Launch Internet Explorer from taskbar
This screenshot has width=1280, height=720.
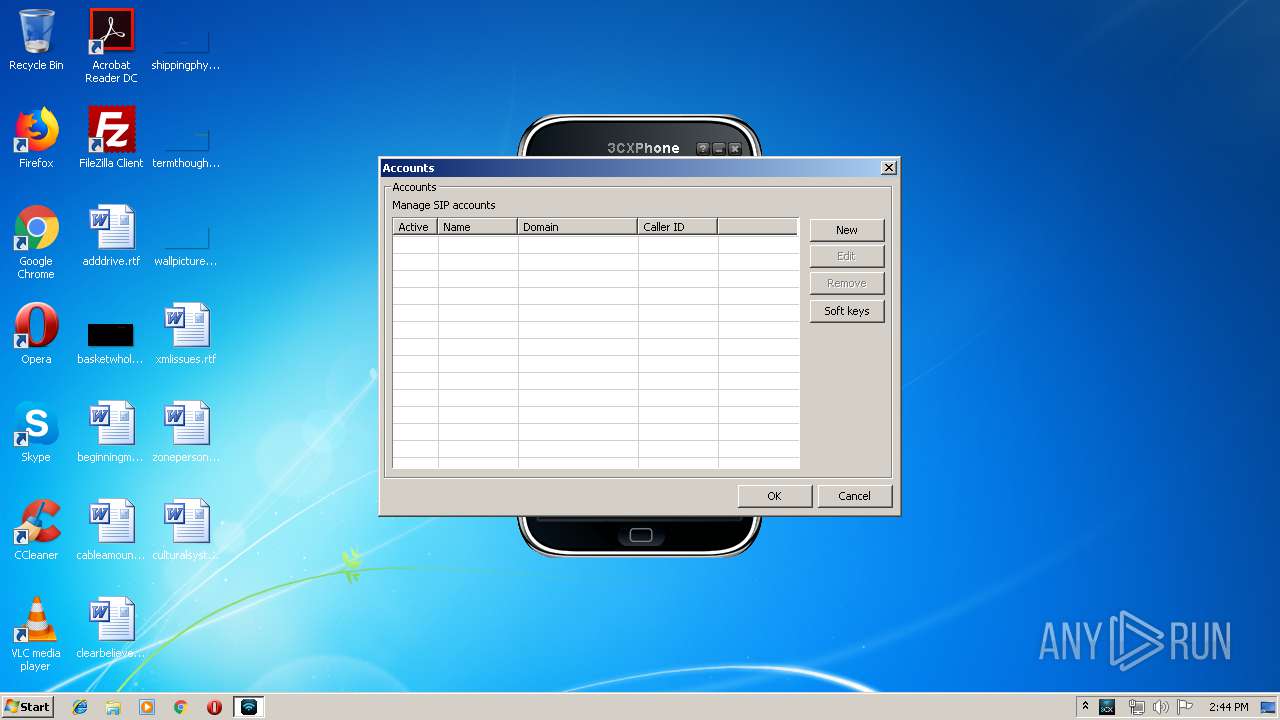click(80, 707)
